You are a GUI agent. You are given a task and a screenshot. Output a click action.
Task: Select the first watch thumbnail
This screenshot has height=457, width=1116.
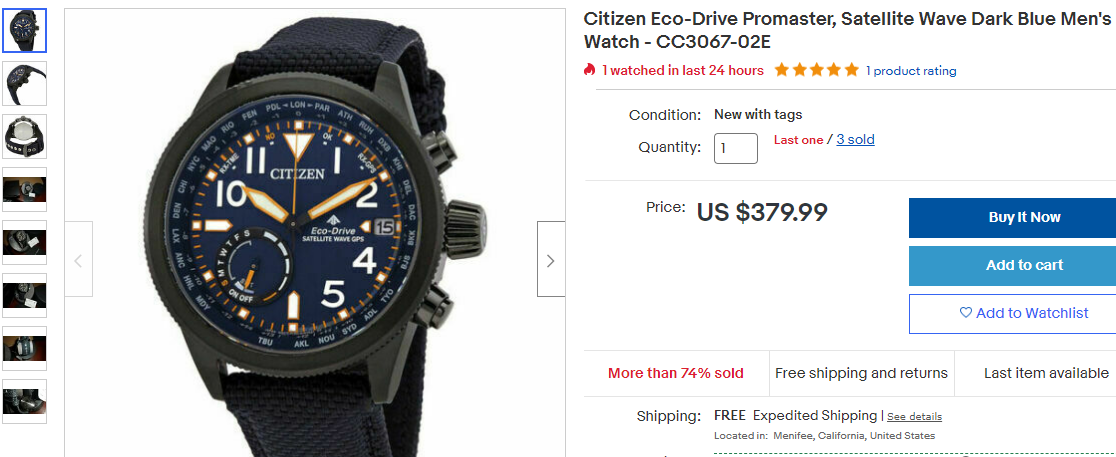pyautogui.click(x=24, y=31)
